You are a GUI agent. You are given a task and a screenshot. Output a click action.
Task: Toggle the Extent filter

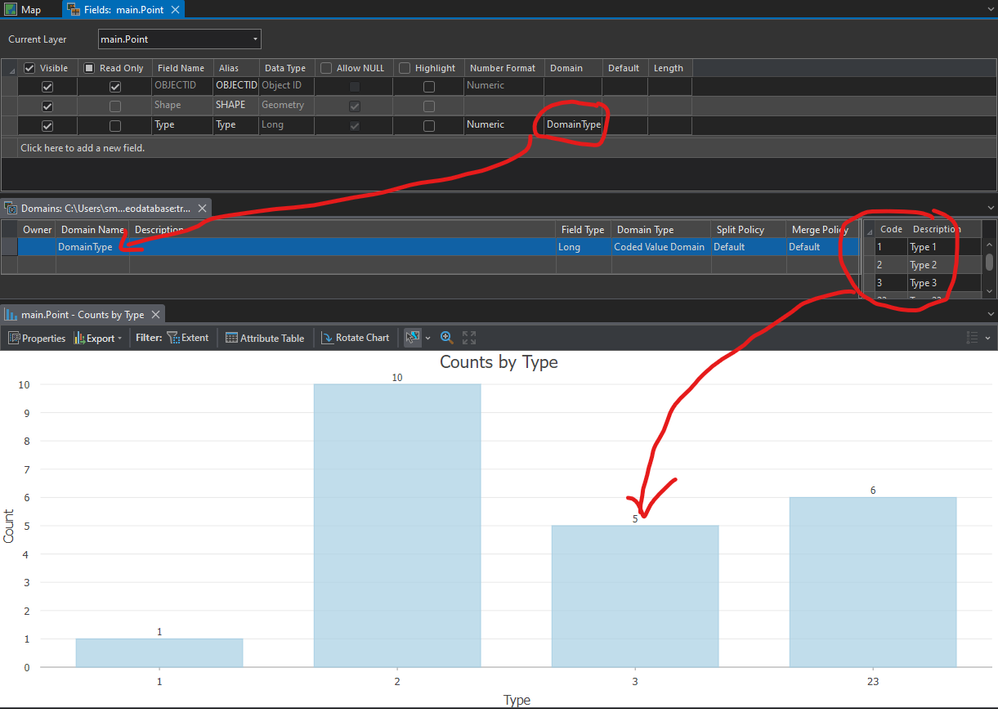coord(188,338)
